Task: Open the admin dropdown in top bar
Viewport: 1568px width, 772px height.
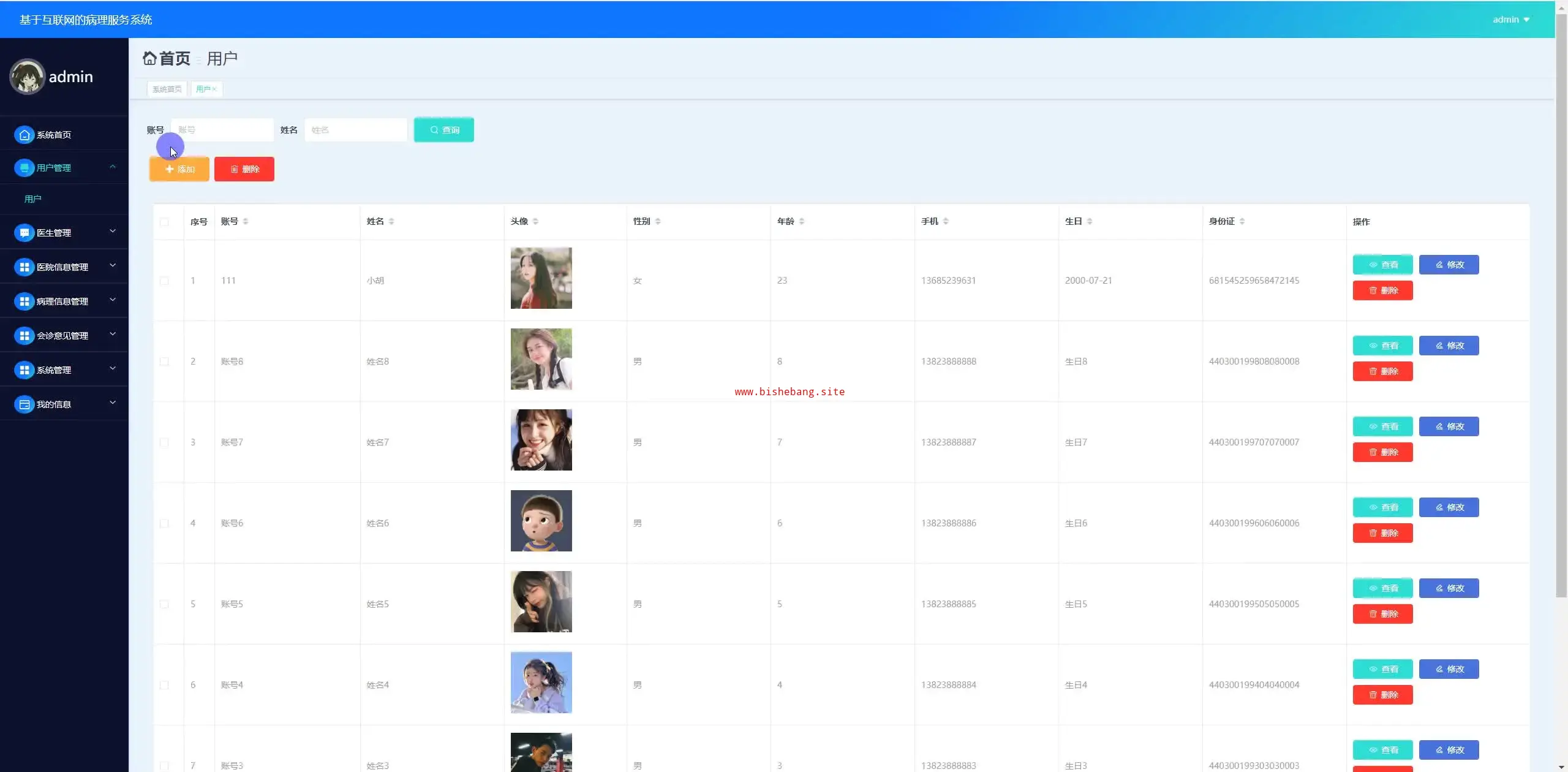Action: click(x=1511, y=20)
